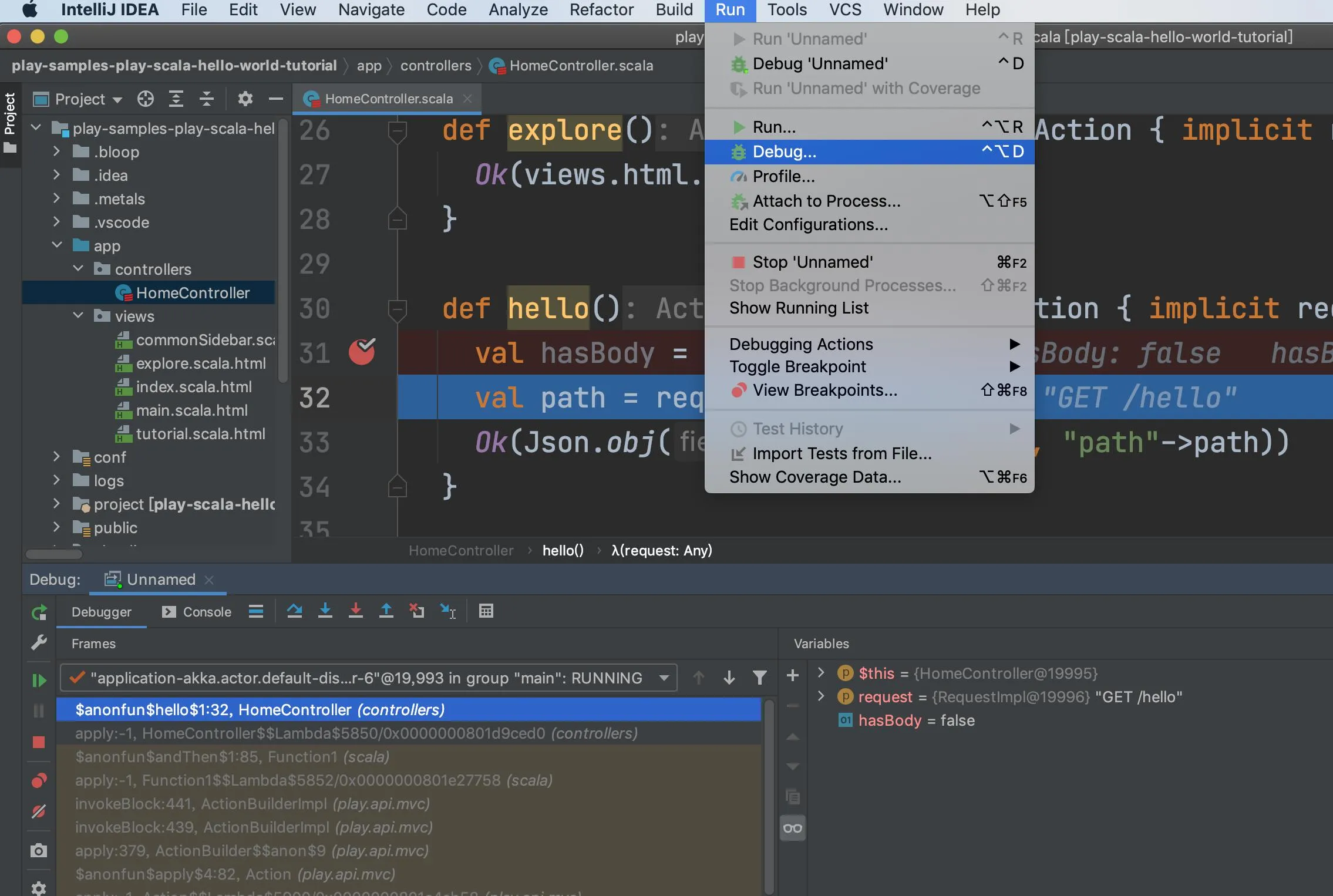The image size is (1333, 896).
Task: Toggle the breakpoint on line 31
Action: [362, 352]
